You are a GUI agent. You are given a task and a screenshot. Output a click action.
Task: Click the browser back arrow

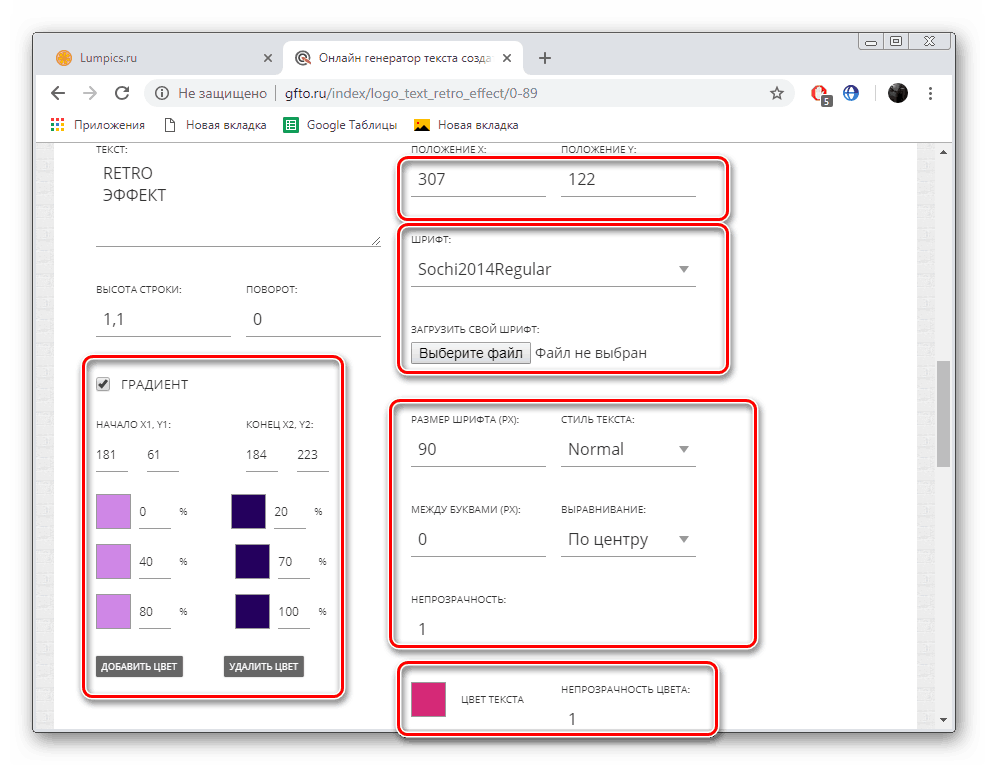tap(58, 93)
